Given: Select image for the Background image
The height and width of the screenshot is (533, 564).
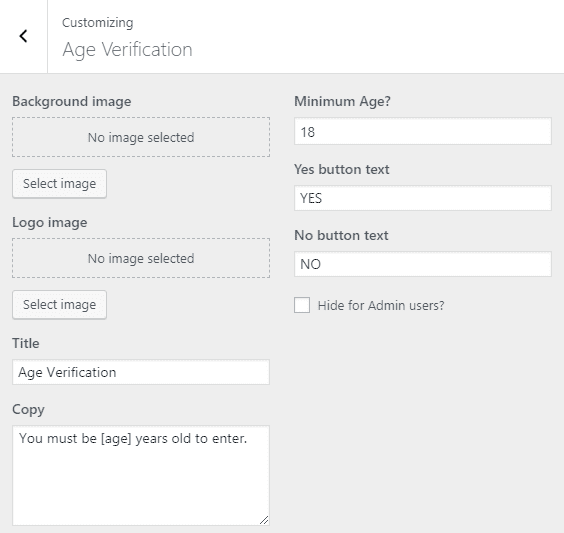Looking at the screenshot, I should 59,184.
